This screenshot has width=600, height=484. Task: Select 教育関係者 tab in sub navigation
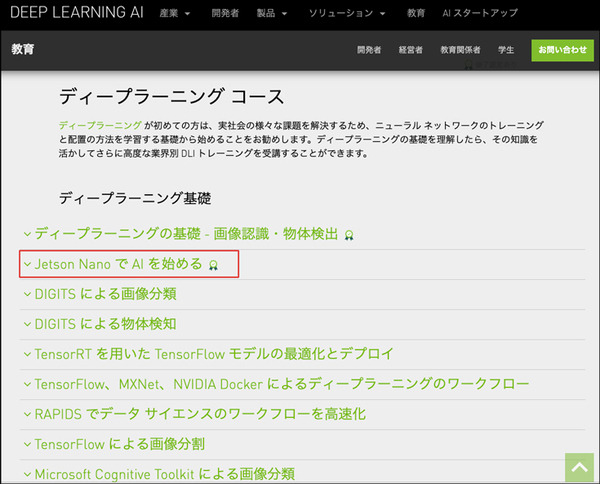pos(461,49)
